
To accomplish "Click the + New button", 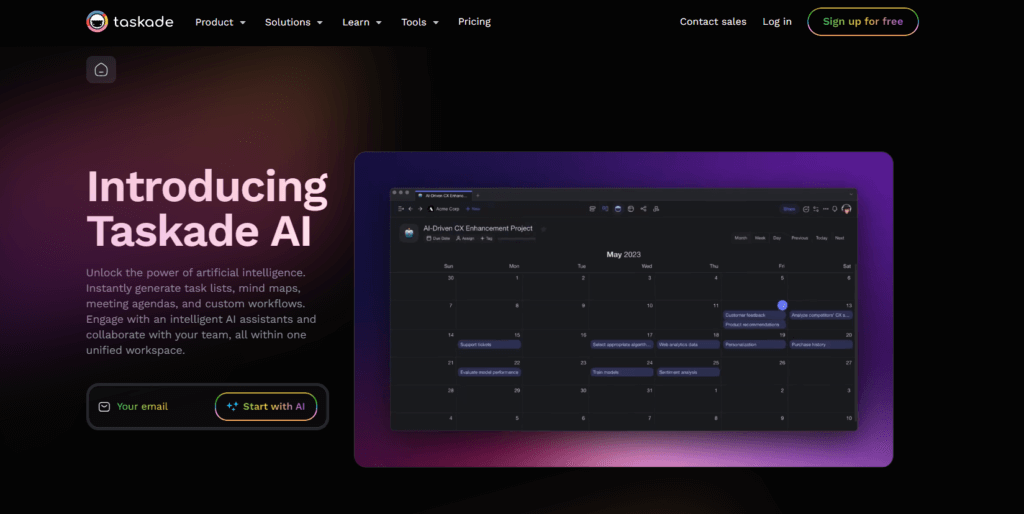I will tap(473, 209).
